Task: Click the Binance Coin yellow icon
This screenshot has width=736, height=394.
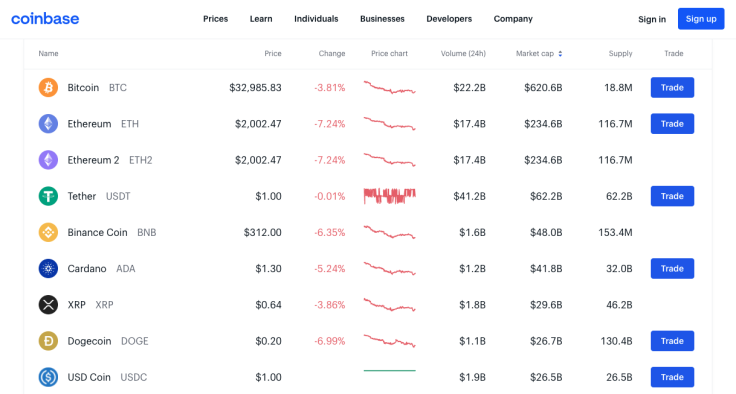Action: 48,232
